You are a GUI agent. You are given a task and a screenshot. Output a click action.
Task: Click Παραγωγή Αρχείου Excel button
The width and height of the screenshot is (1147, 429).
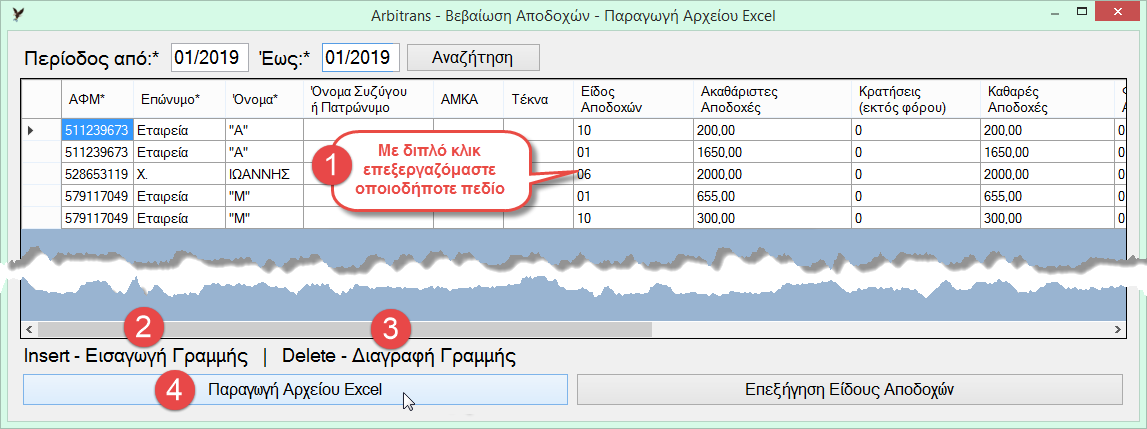[x=296, y=389]
